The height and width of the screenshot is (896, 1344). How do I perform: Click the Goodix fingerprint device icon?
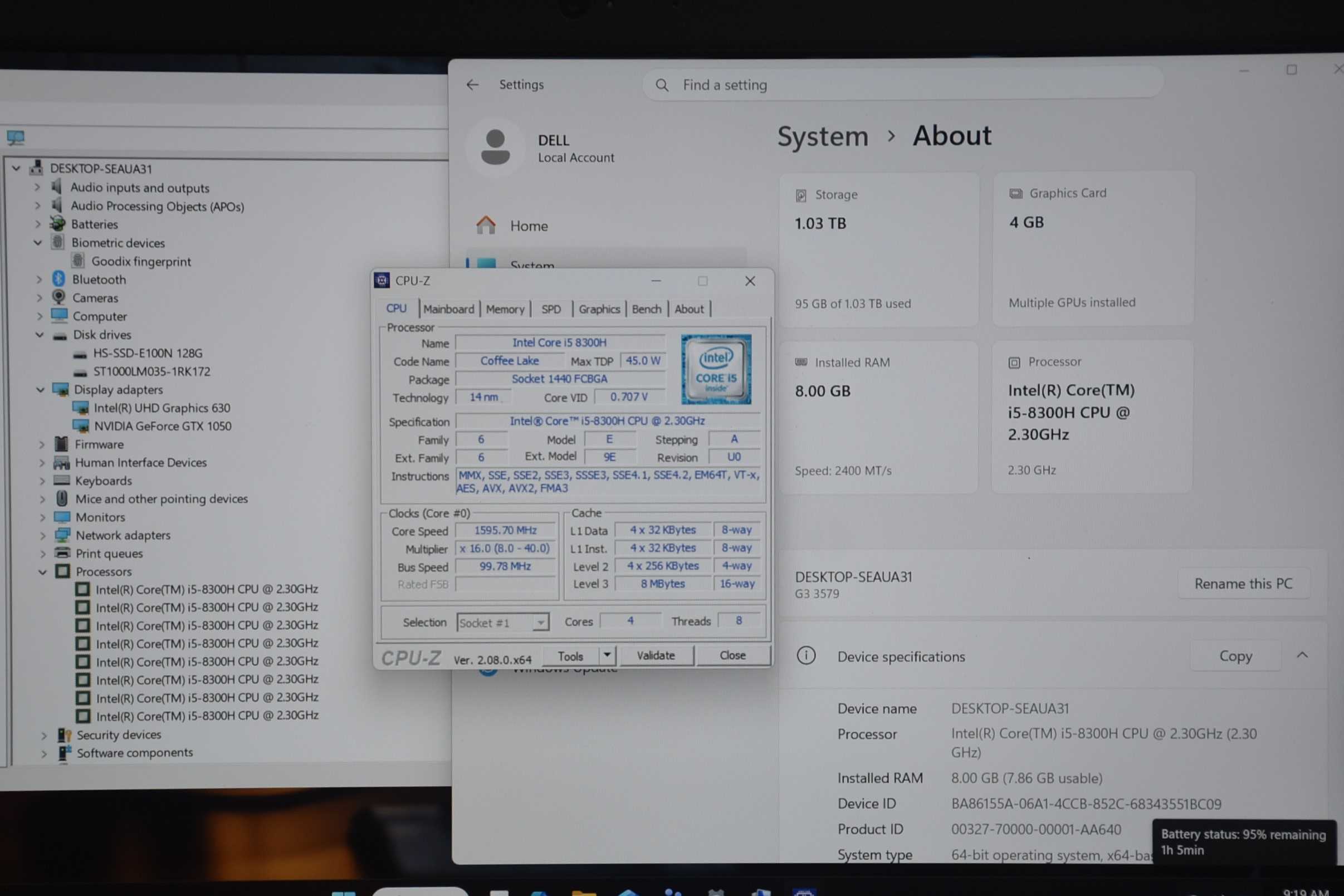click(79, 261)
